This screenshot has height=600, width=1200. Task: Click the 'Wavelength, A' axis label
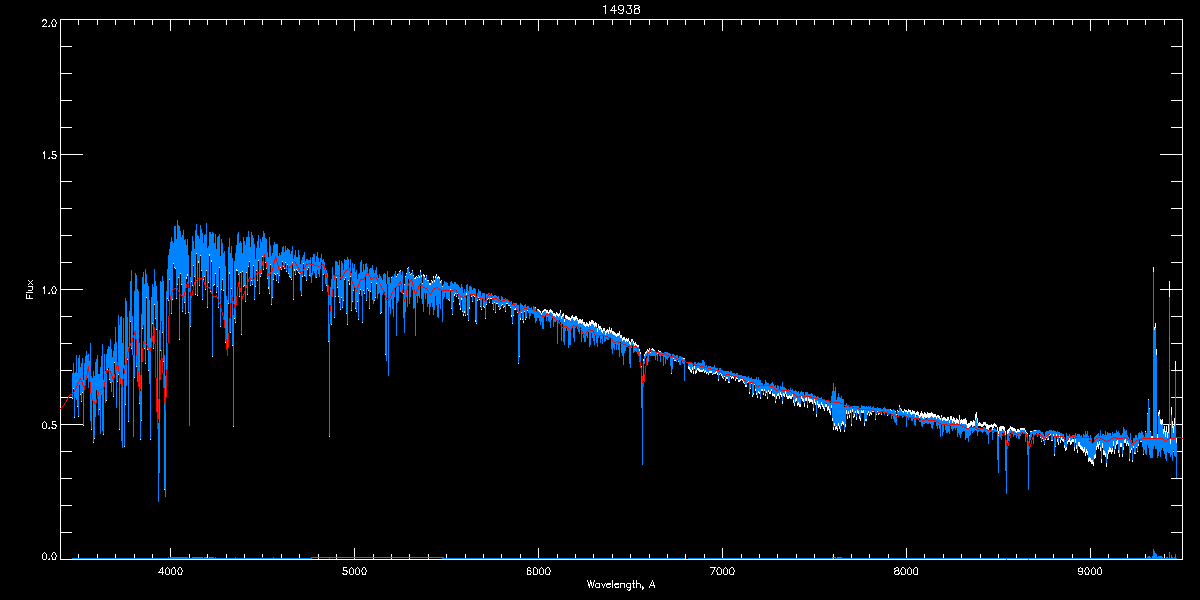620,584
